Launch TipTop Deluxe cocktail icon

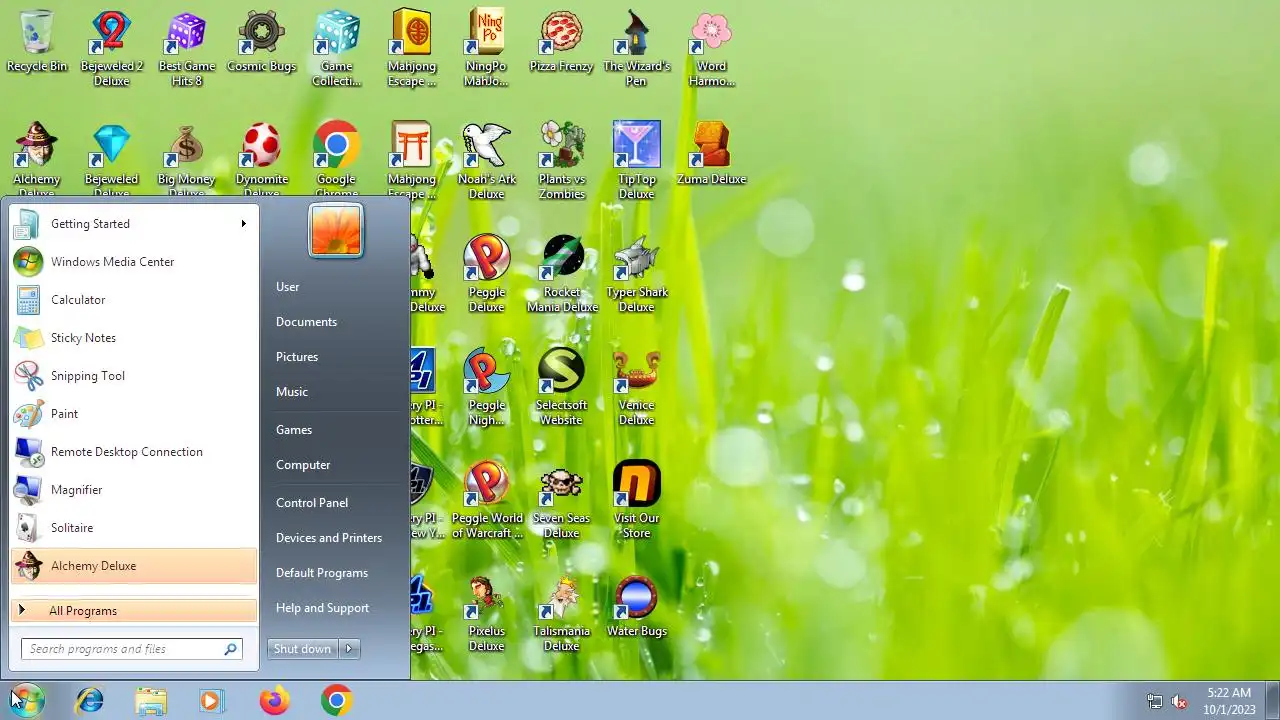coord(637,161)
